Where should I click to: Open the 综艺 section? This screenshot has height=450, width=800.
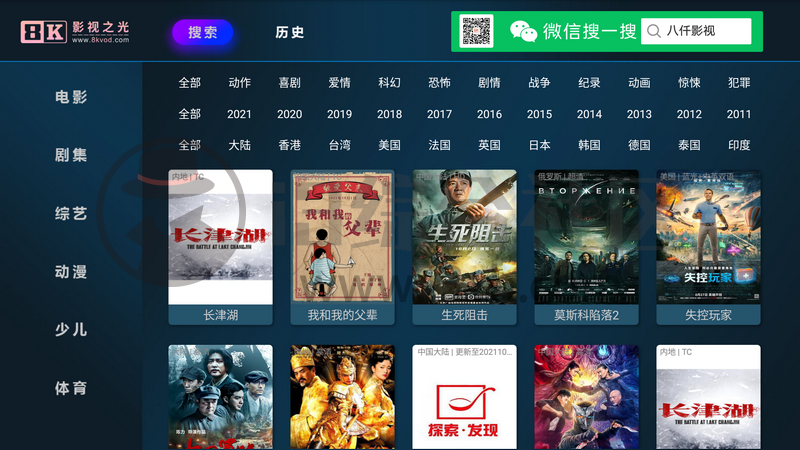coord(71,213)
